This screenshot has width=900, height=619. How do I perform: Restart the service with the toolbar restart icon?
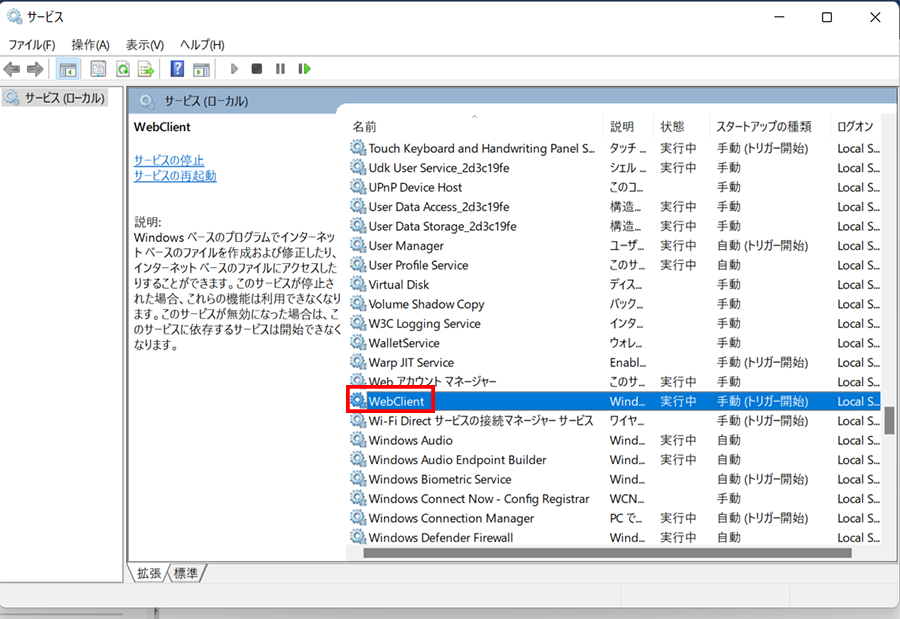(x=305, y=68)
